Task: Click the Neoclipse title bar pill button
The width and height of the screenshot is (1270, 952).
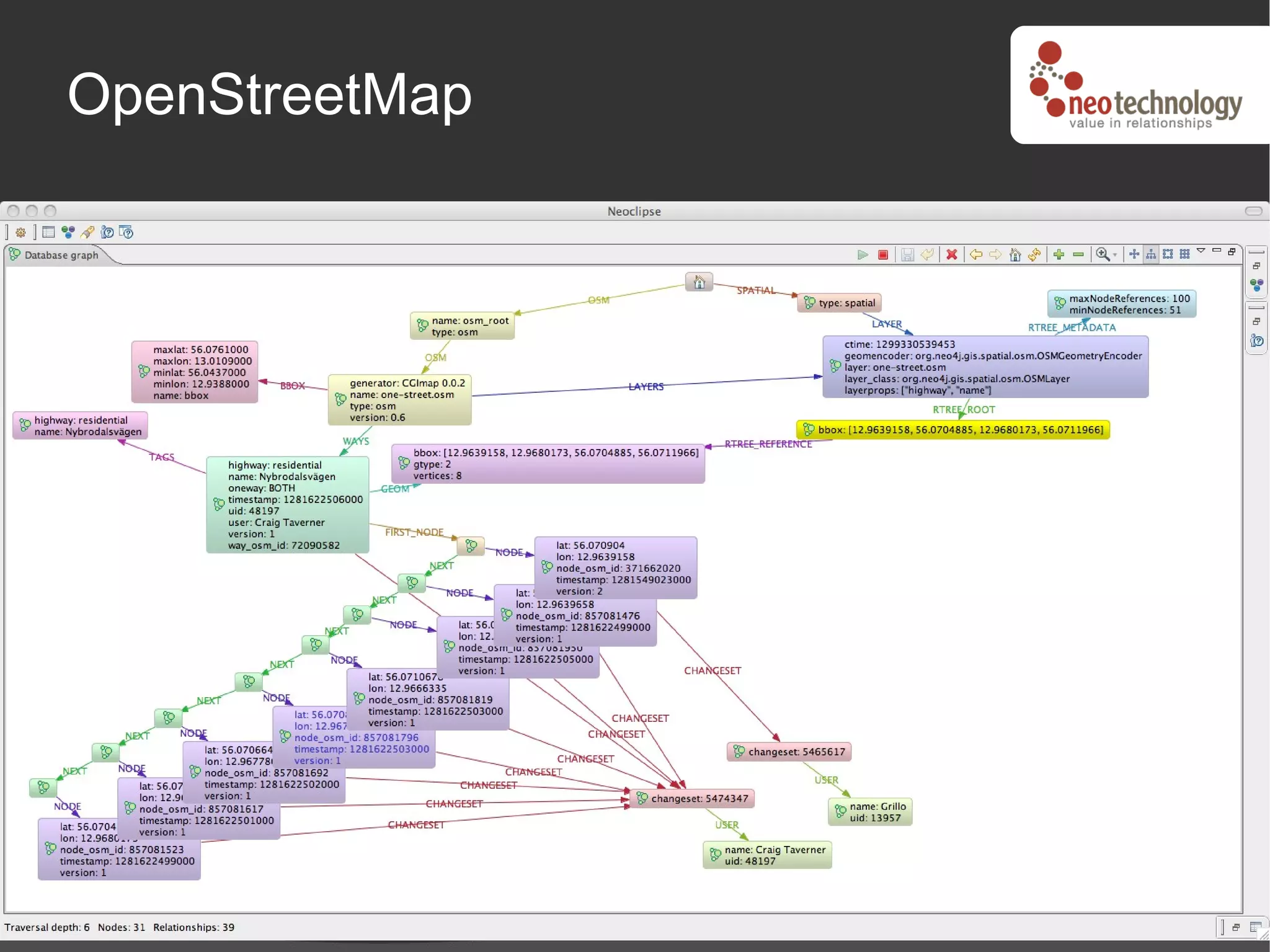Action: click(x=1253, y=211)
